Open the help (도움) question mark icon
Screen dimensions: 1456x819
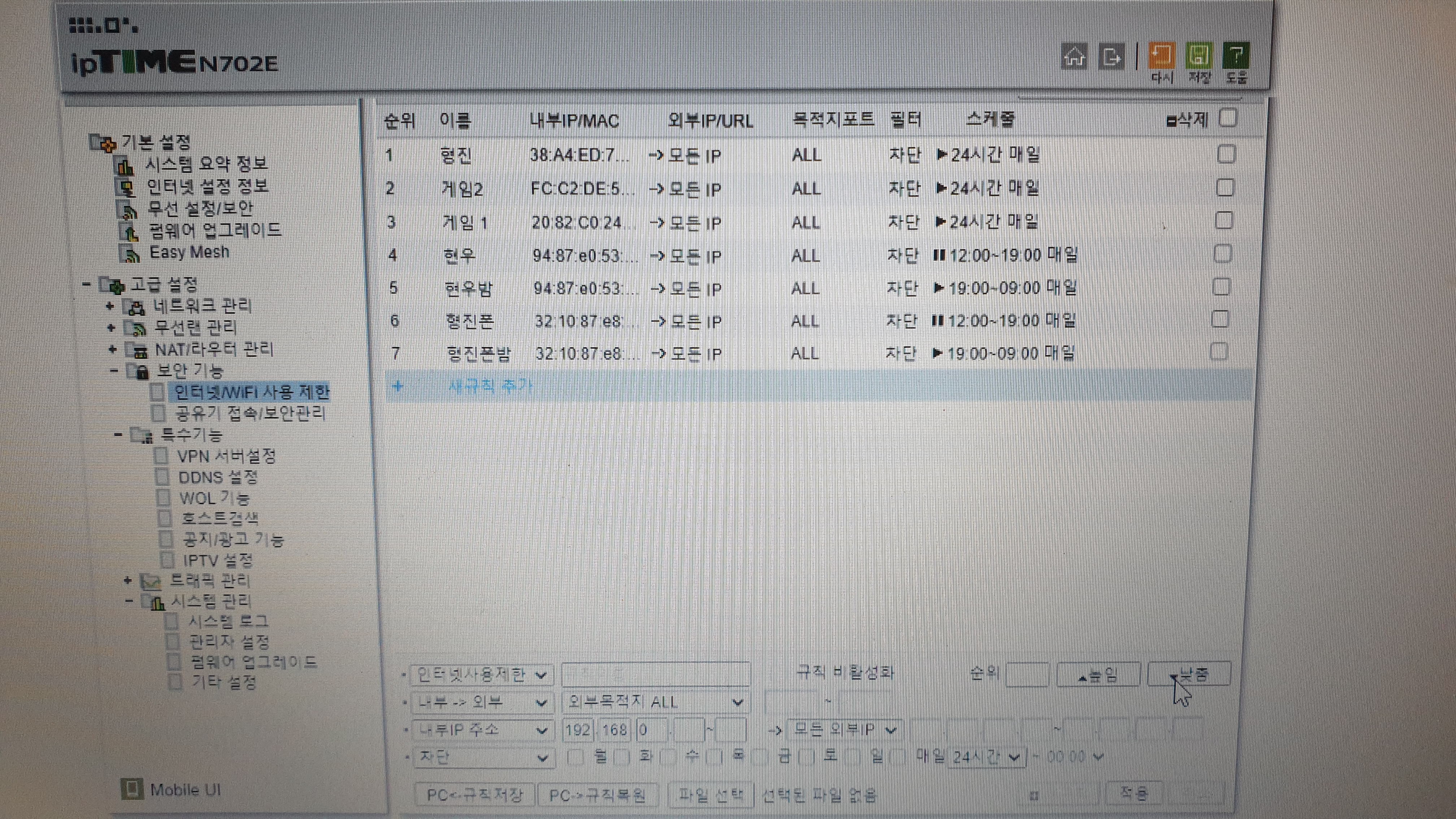1236,56
